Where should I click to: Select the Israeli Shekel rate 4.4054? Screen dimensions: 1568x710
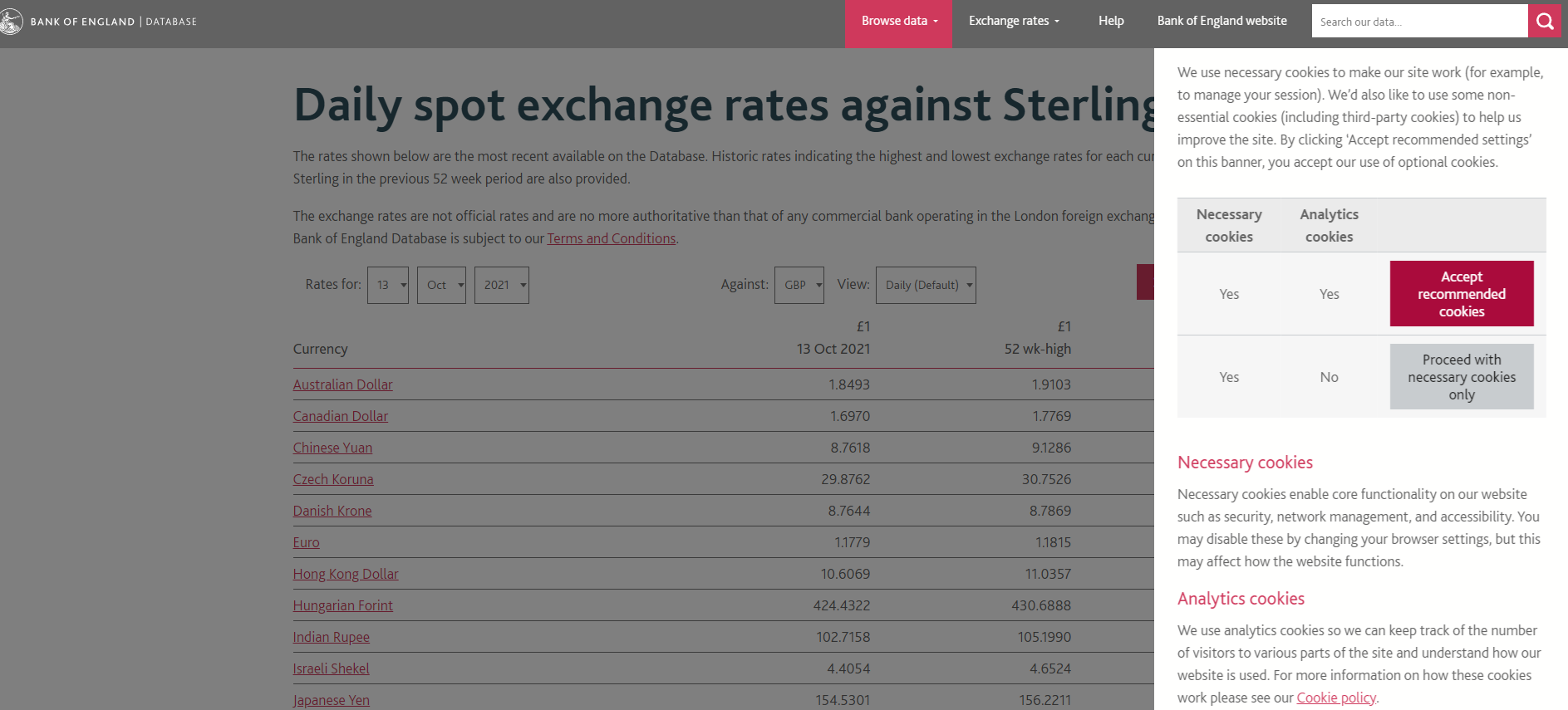tap(849, 668)
